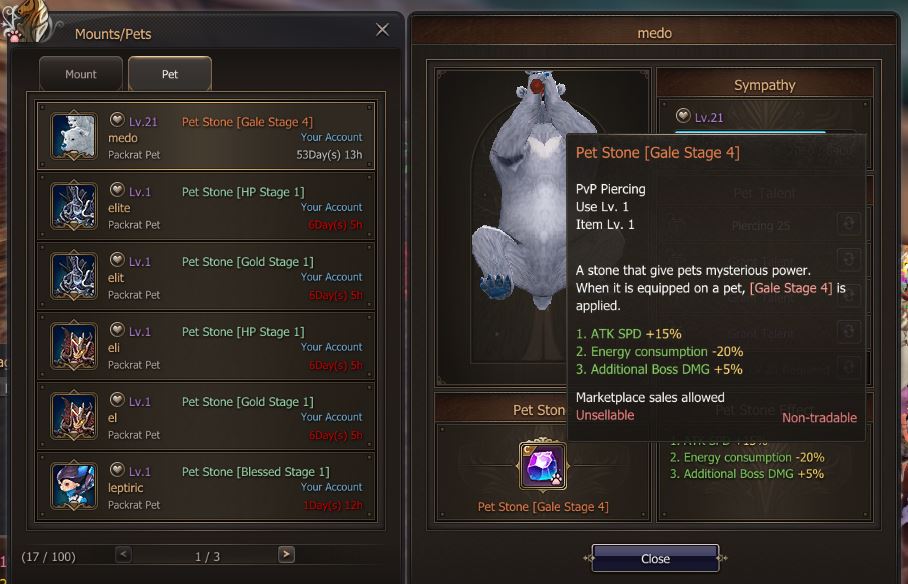Image resolution: width=908 pixels, height=584 pixels.
Task: Select the eli dragon pet icon
Action: [x=74, y=346]
